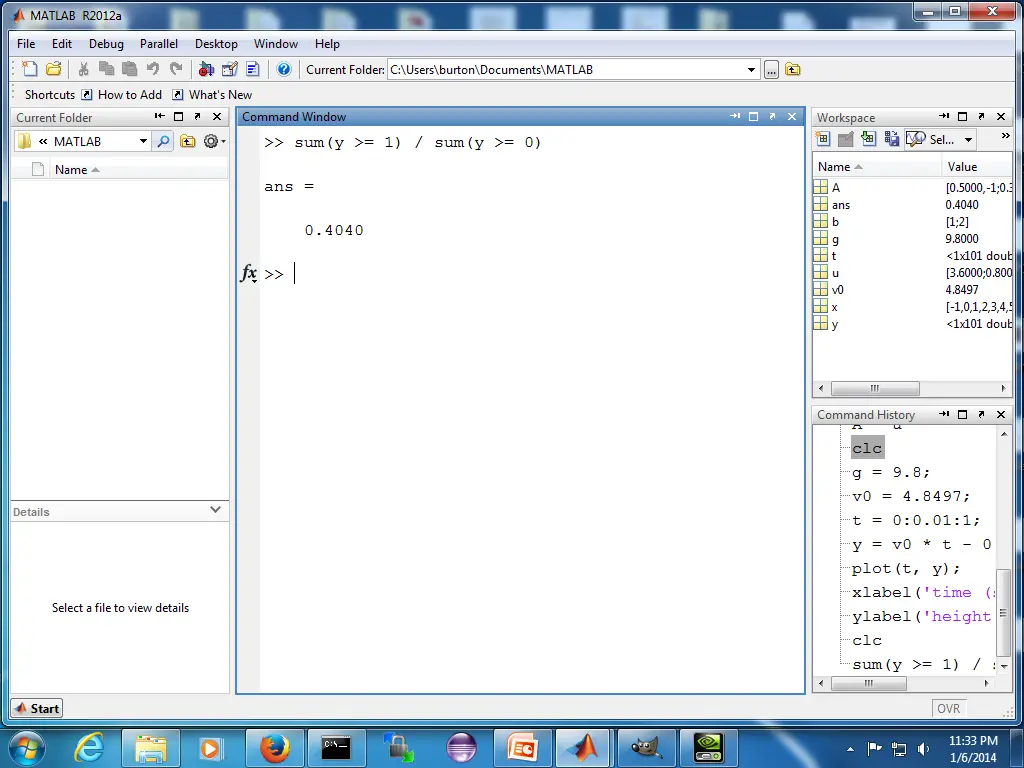Sort Workspace by Name column header
Screen dimensions: 1024x768
pyautogui.click(x=876, y=167)
